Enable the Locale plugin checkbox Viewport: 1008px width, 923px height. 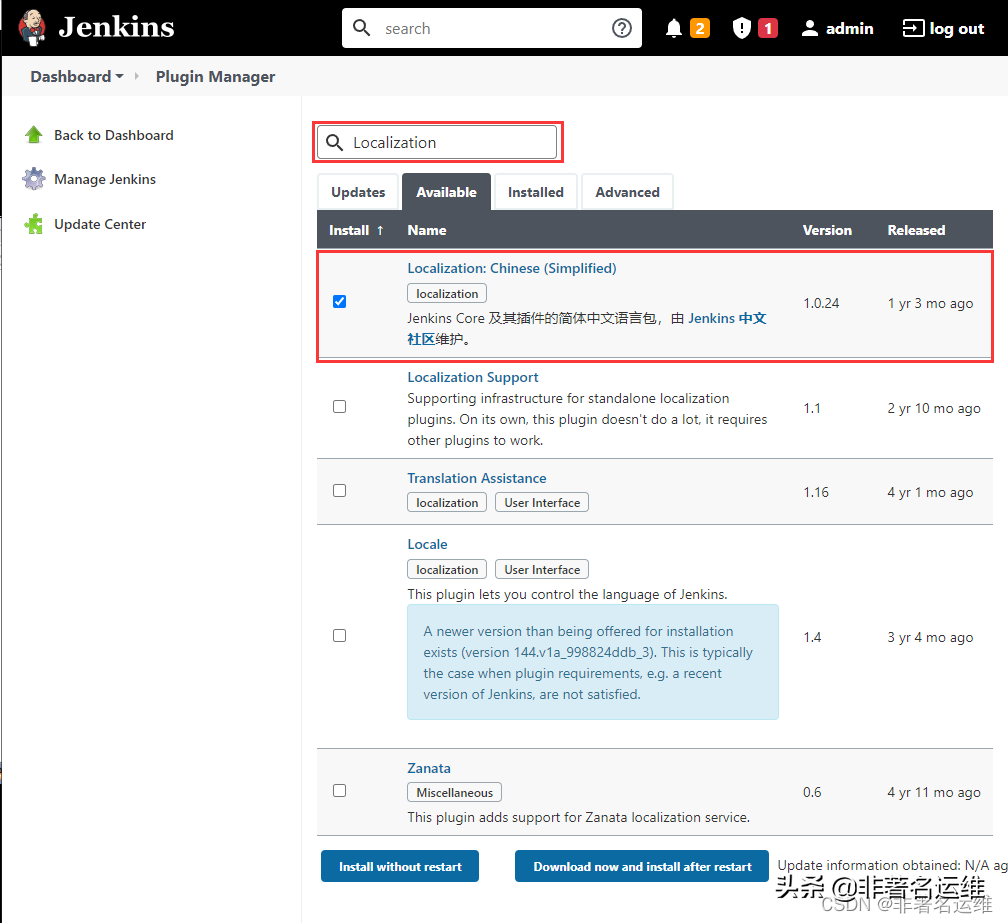click(x=339, y=635)
